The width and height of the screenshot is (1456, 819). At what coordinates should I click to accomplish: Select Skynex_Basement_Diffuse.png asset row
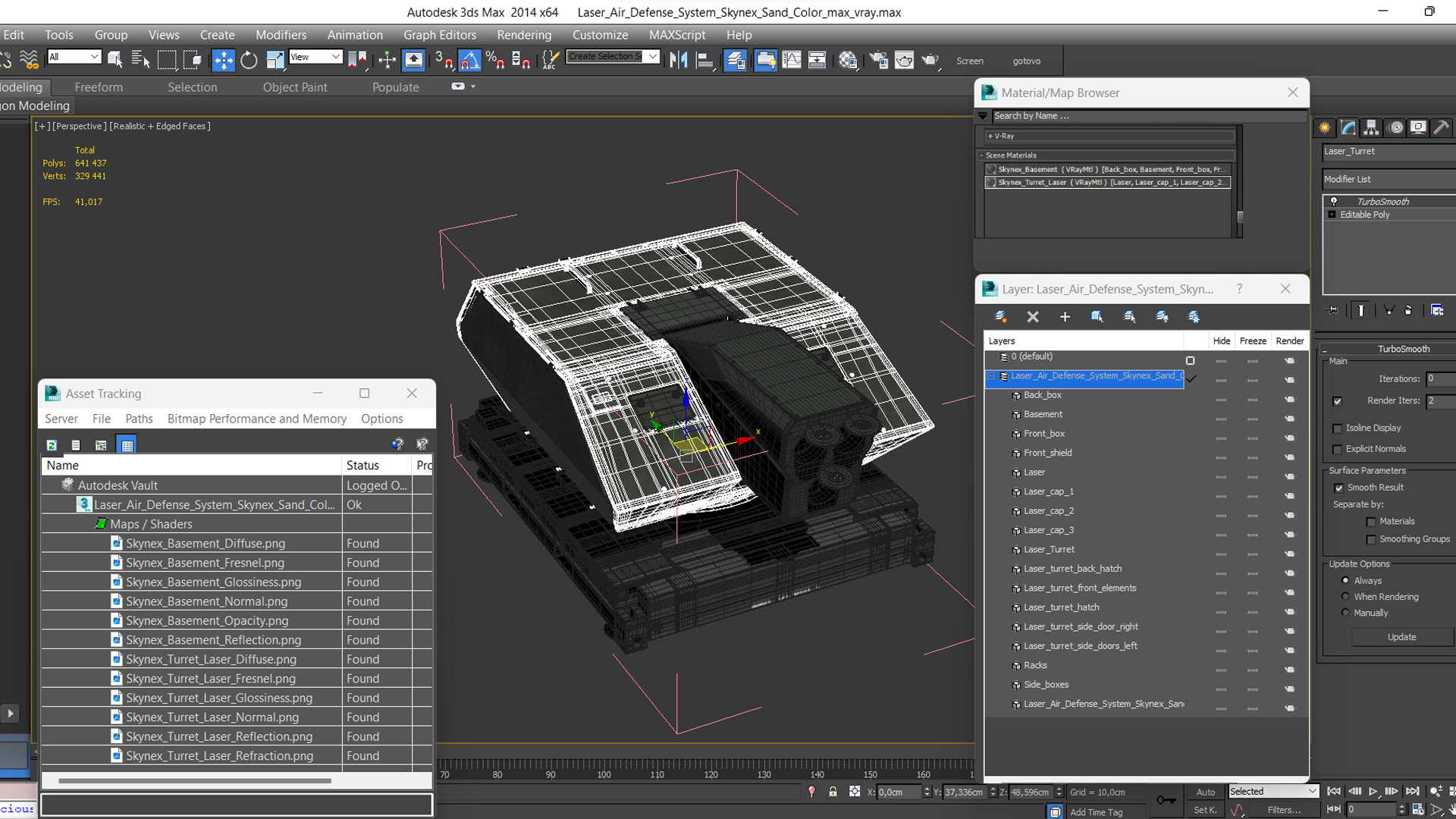pos(237,543)
